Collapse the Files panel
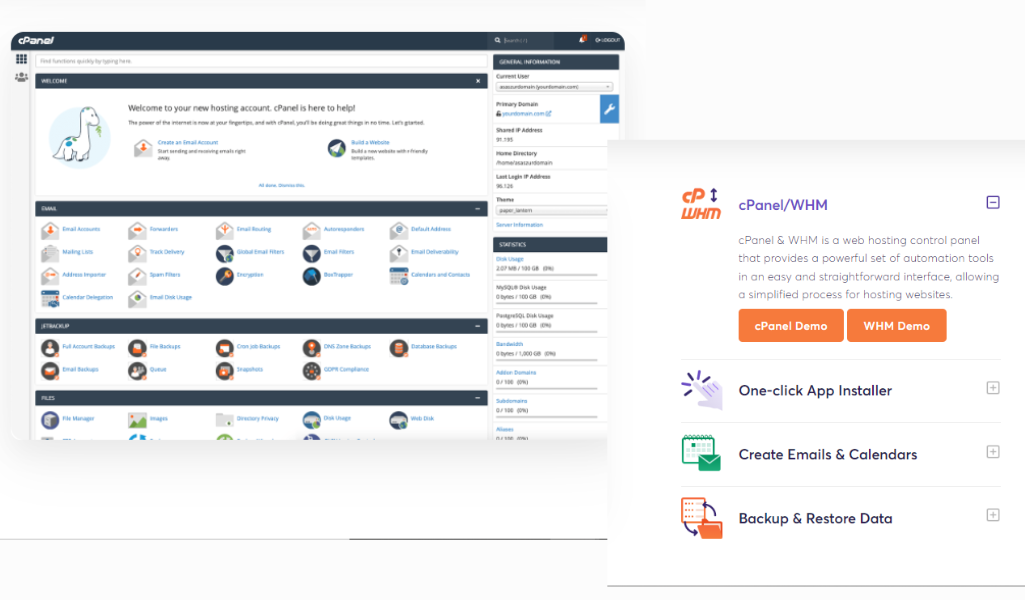 (x=478, y=398)
